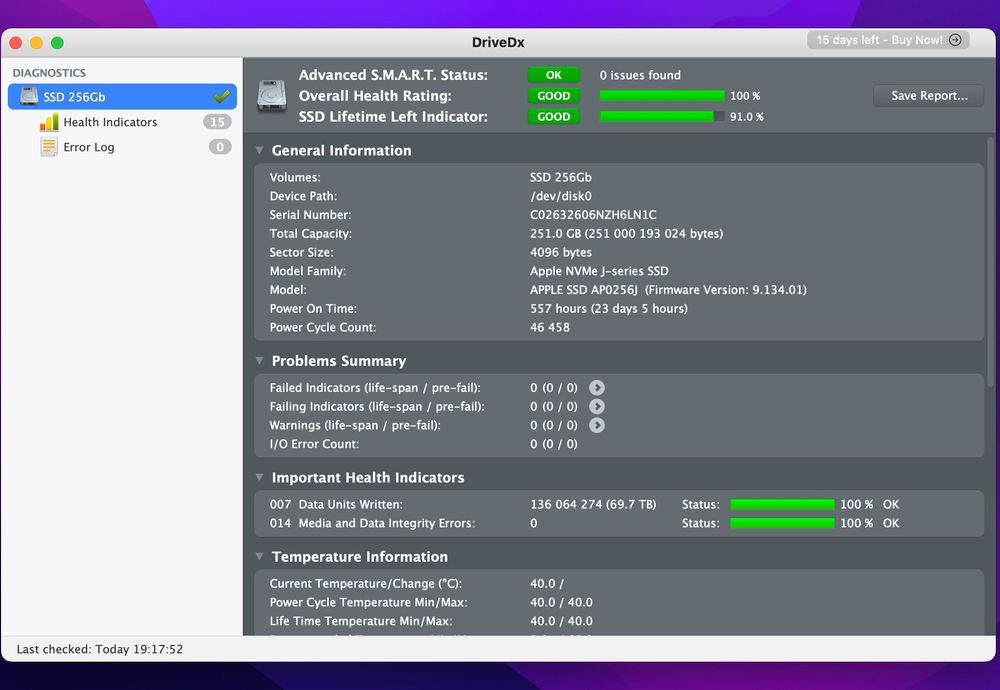The image size is (1000, 690).
Task: Click the APPLE SSD AP0256J model value
Action: (x=668, y=290)
